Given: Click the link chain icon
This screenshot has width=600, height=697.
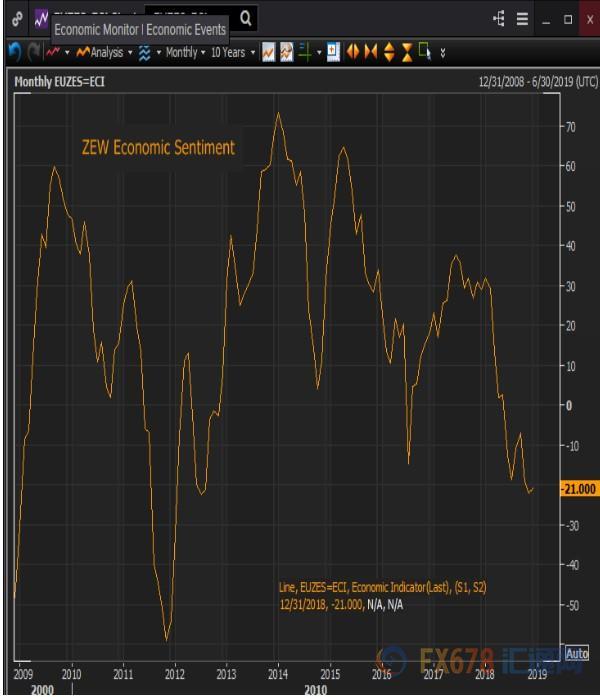Looking at the screenshot, I should point(17,19).
